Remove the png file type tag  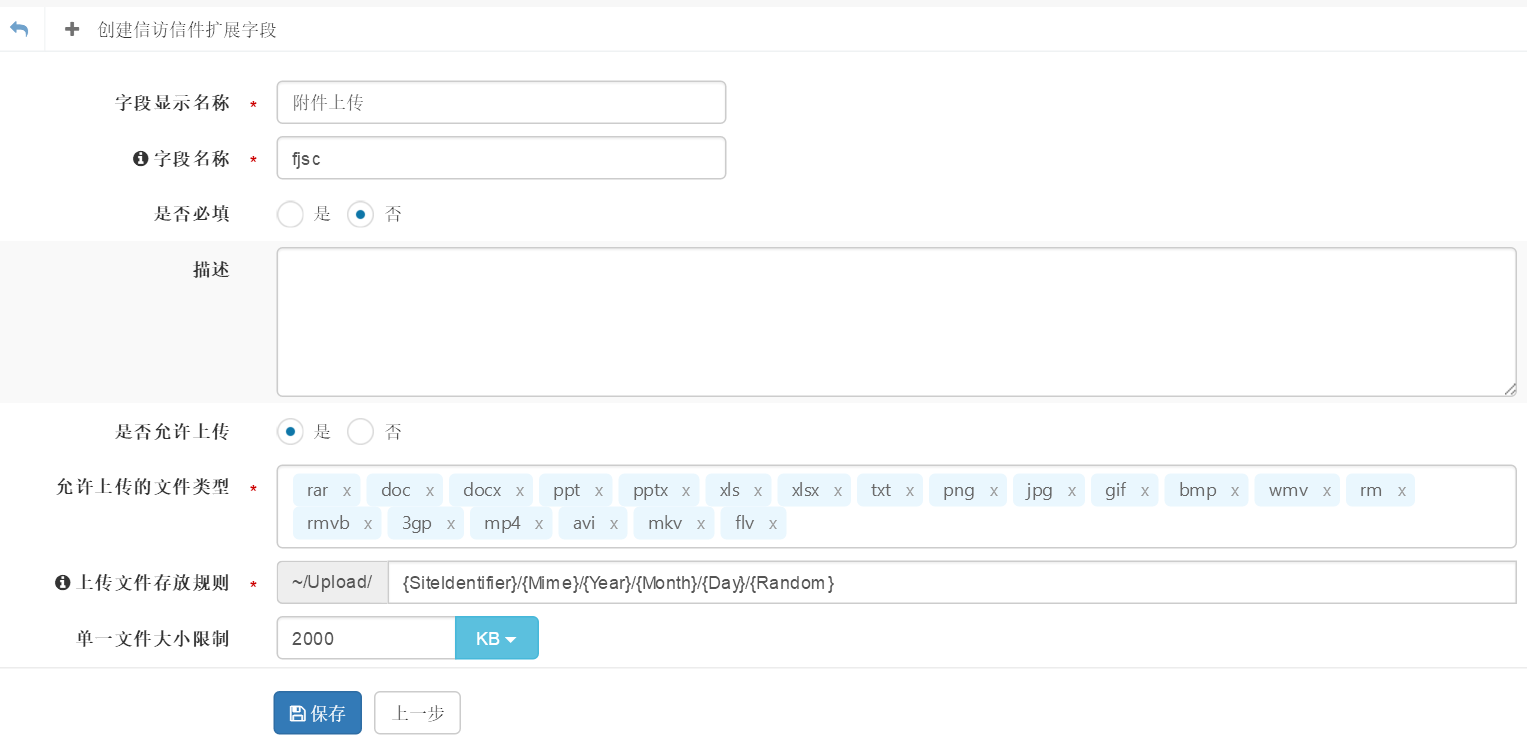pos(994,491)
